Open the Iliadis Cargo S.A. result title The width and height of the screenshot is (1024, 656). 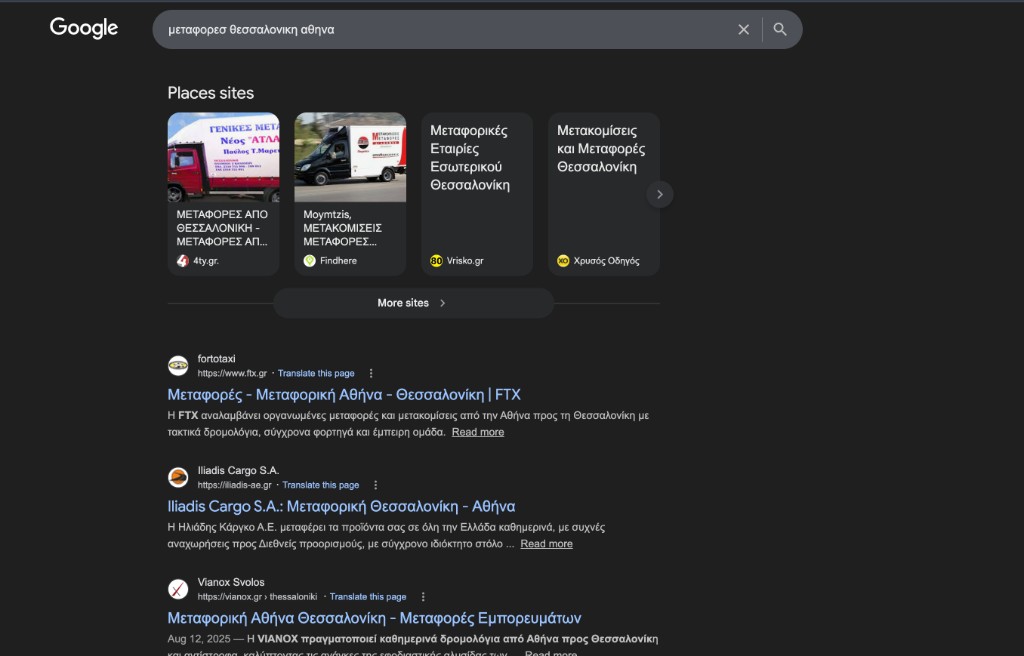[x=341, y=507]
